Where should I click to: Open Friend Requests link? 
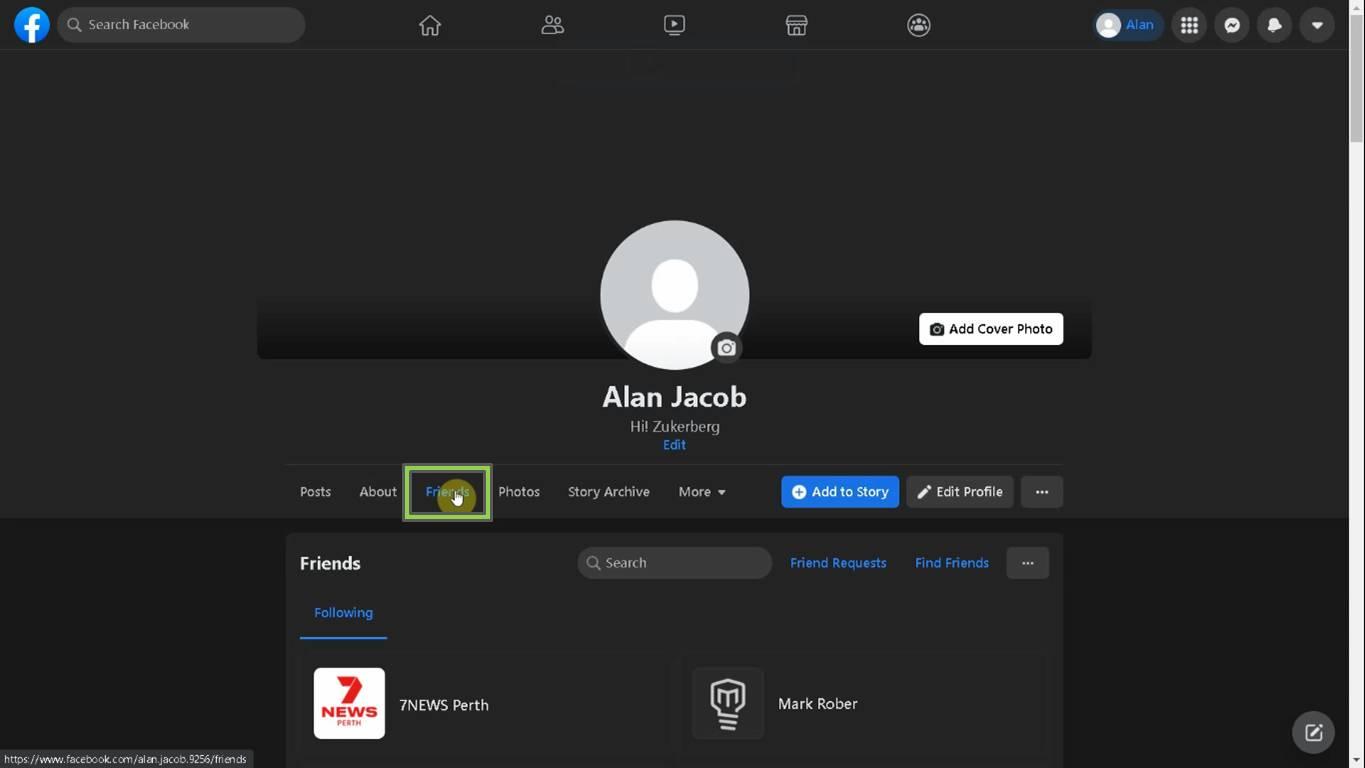coord(838,563)
